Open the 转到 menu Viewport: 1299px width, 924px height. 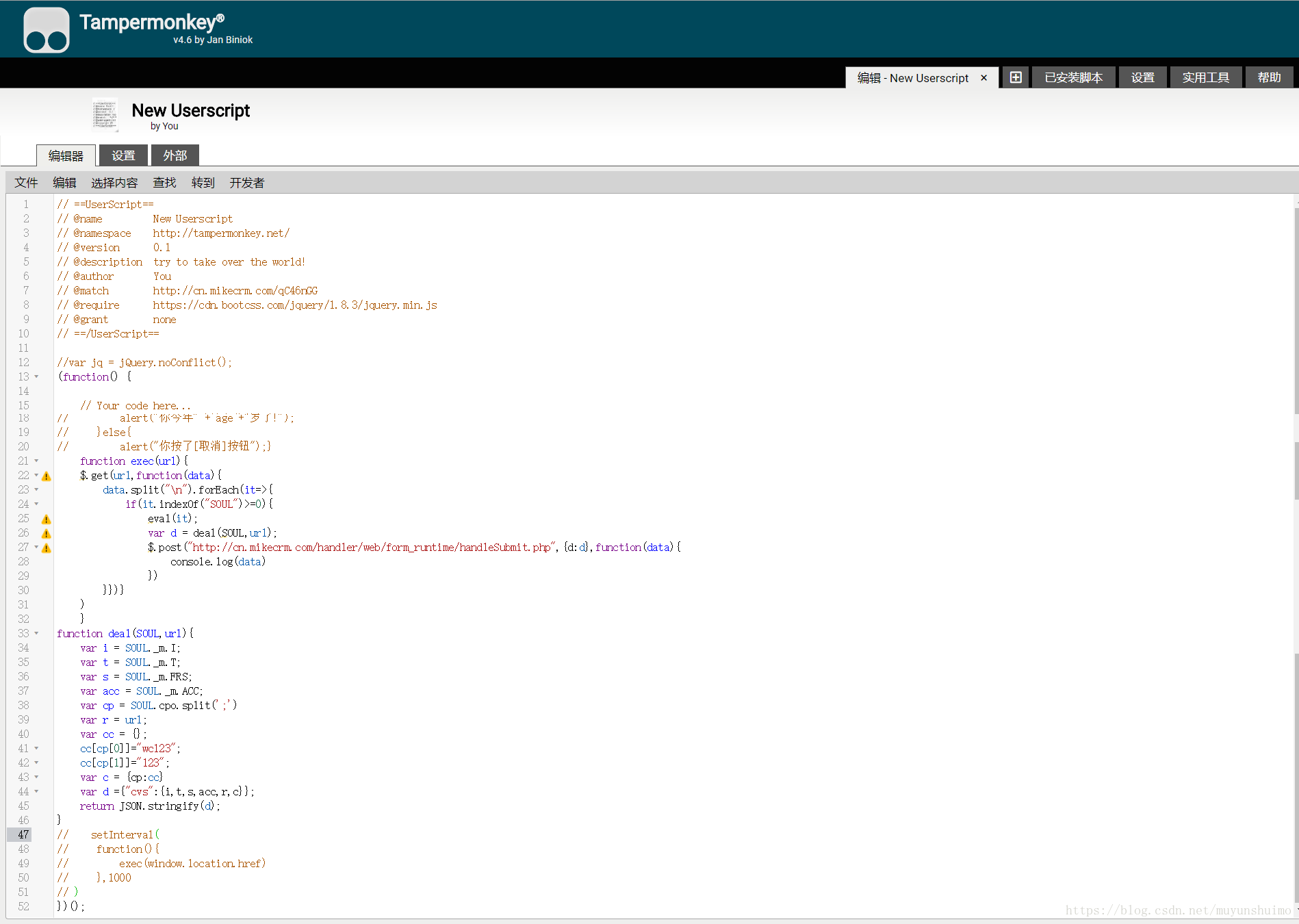tap(203, 183)
